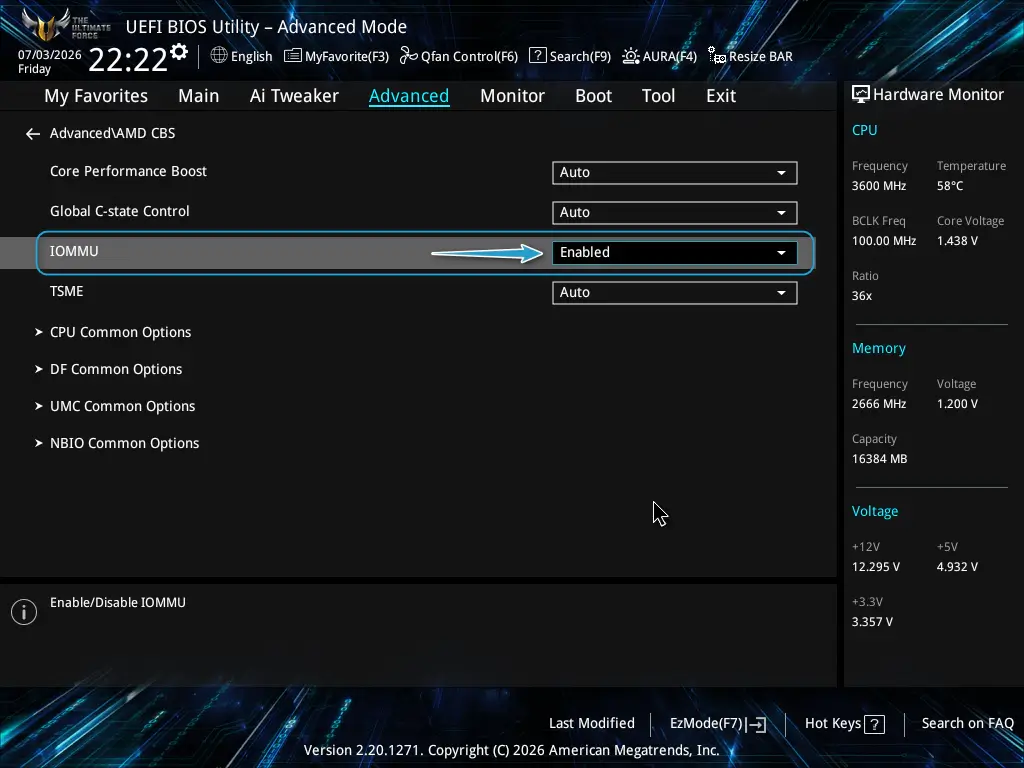Viewport: 1024px width, 768px height.
Task: Open the Monitor tab
Action: pos(512,96)
